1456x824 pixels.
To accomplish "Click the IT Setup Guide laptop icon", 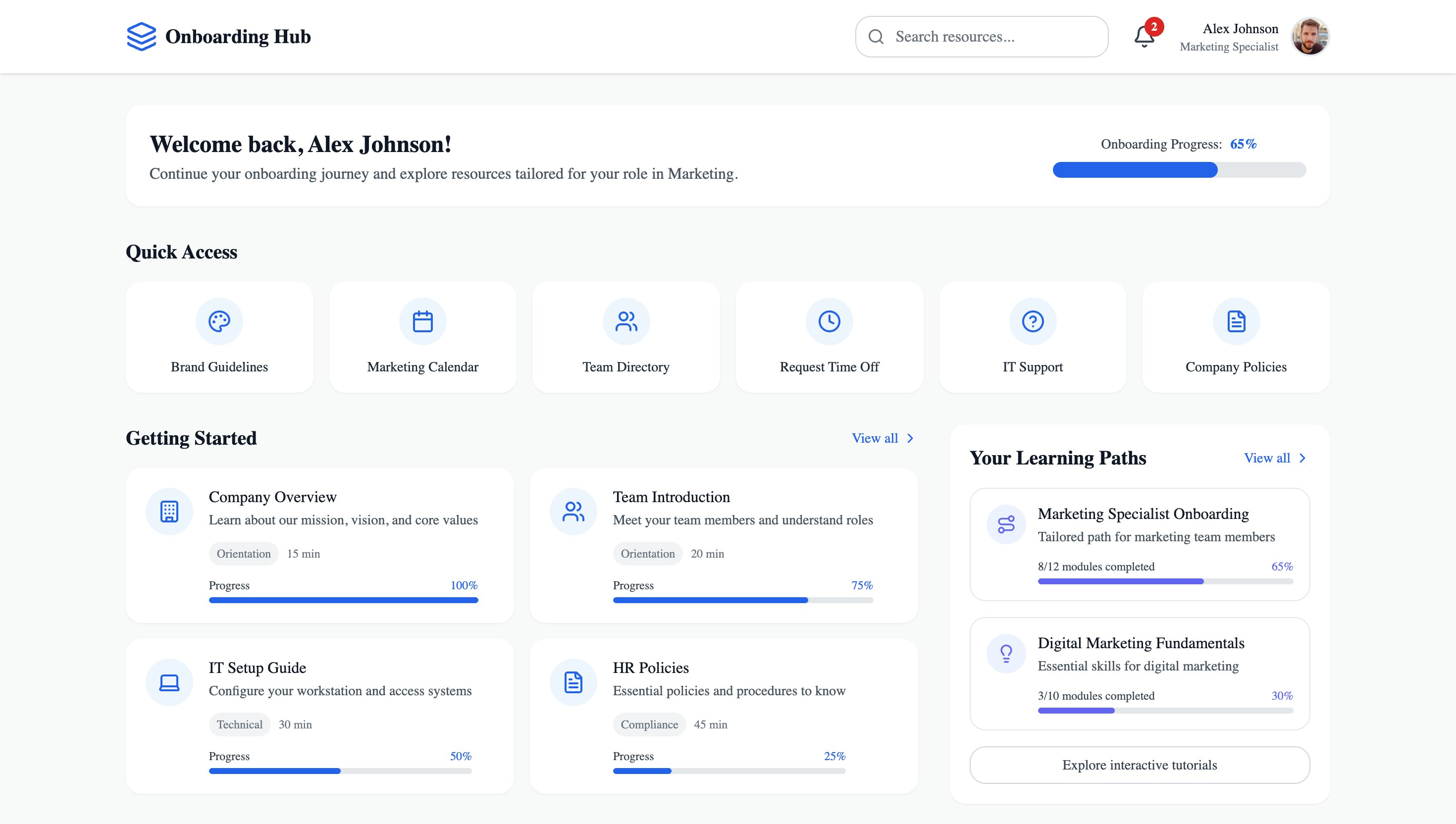I will [x=169, y=682].
